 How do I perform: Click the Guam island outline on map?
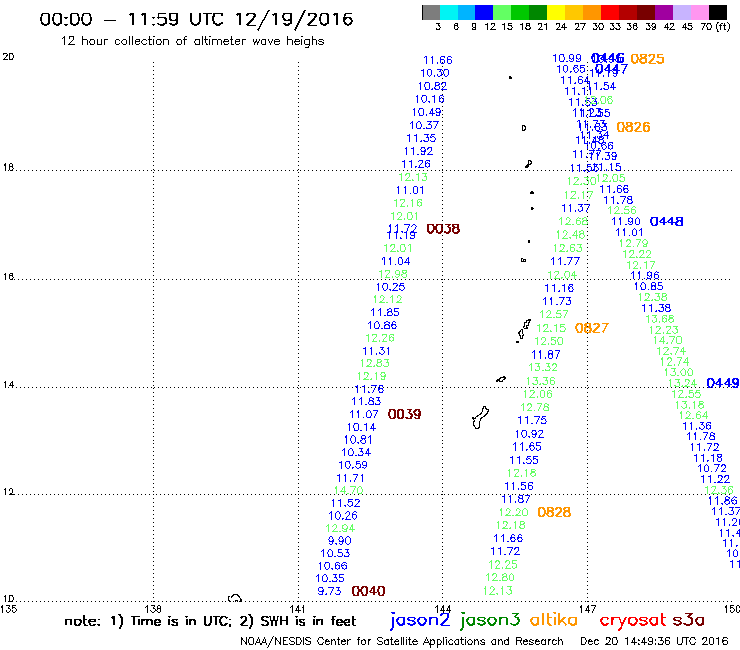click(480, 418)
